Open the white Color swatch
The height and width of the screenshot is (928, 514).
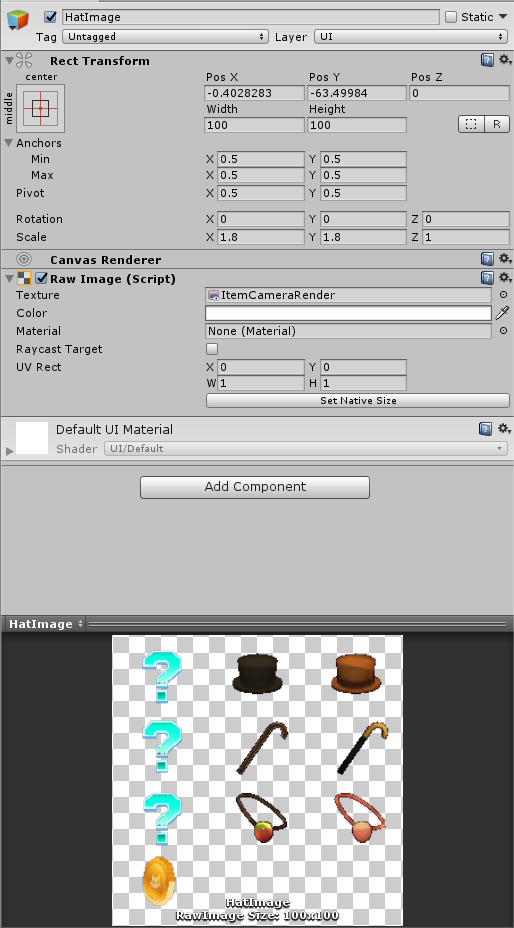348,313
